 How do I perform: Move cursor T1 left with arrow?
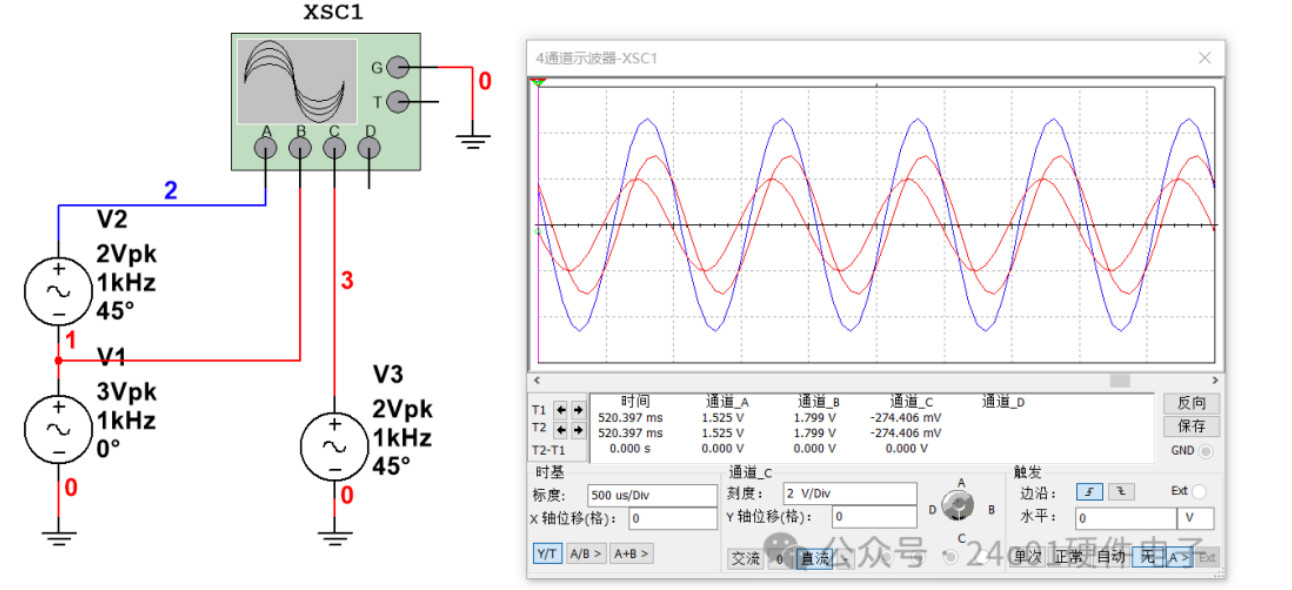561,410
